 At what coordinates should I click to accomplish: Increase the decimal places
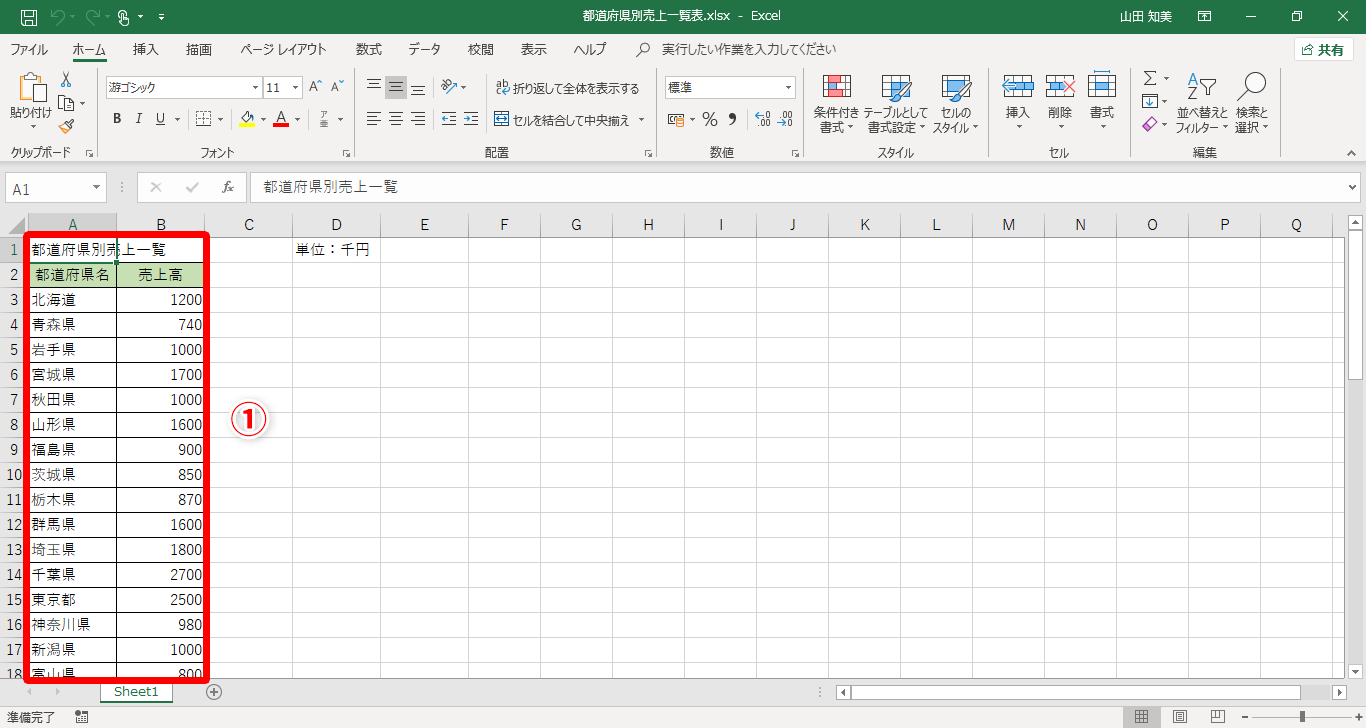(762, 119)
